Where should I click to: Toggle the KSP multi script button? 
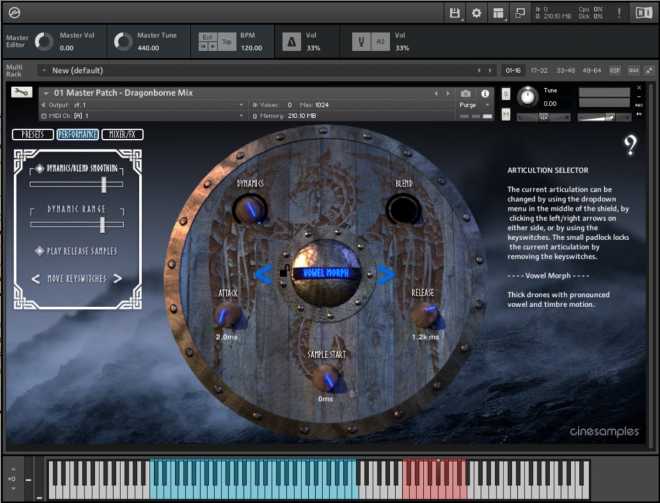[615, 70]
